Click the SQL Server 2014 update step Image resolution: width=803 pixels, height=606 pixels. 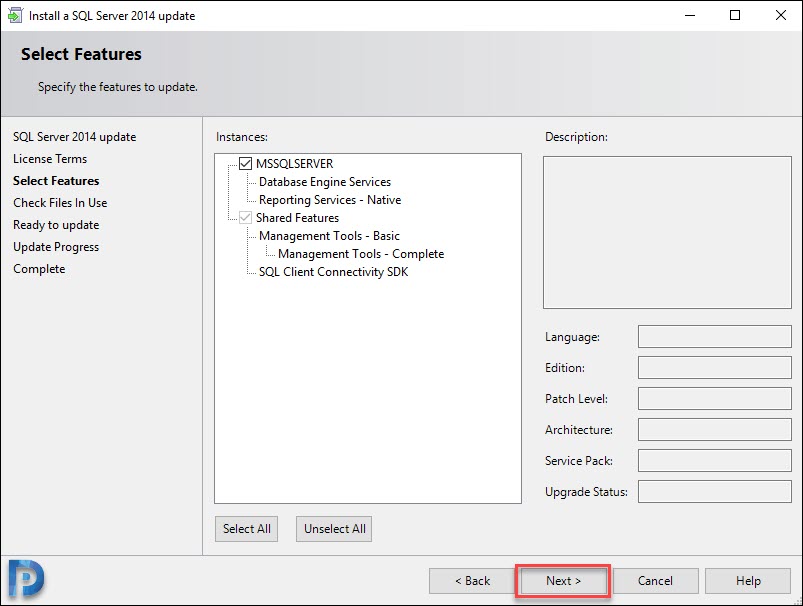click(x=75, y=137)
